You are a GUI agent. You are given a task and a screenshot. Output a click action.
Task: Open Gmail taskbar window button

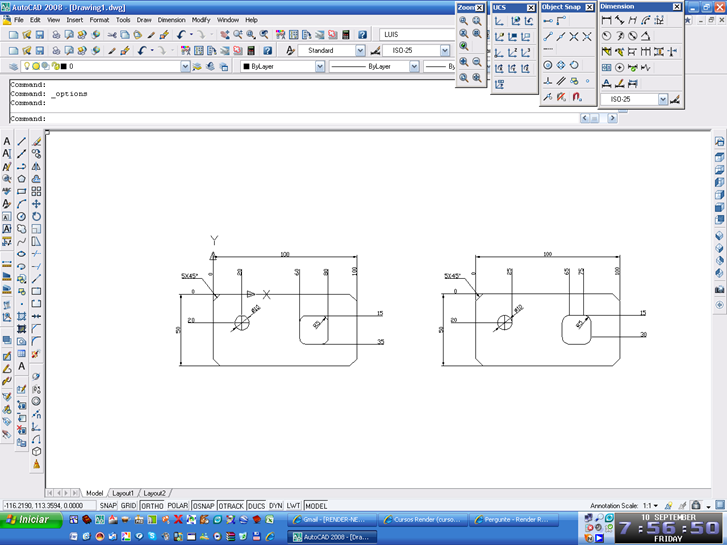click(331, 520)
